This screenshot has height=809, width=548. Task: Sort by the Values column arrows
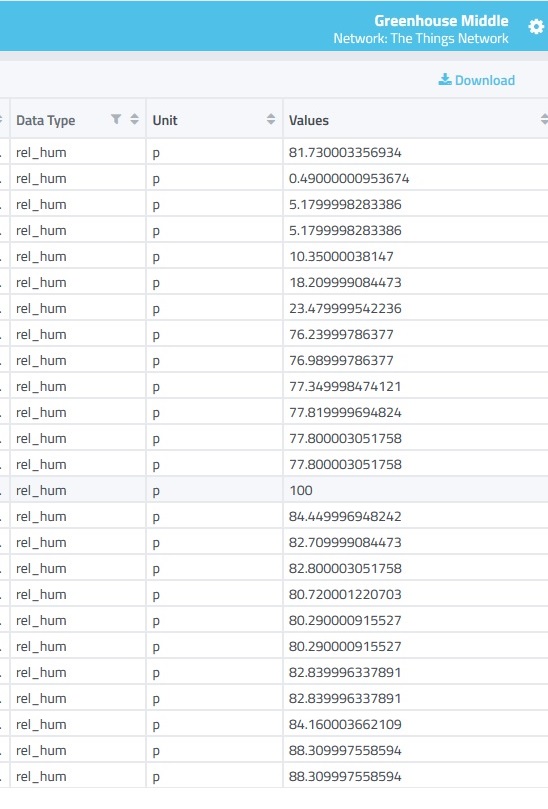pyautogui.click(x=544, y=119)
